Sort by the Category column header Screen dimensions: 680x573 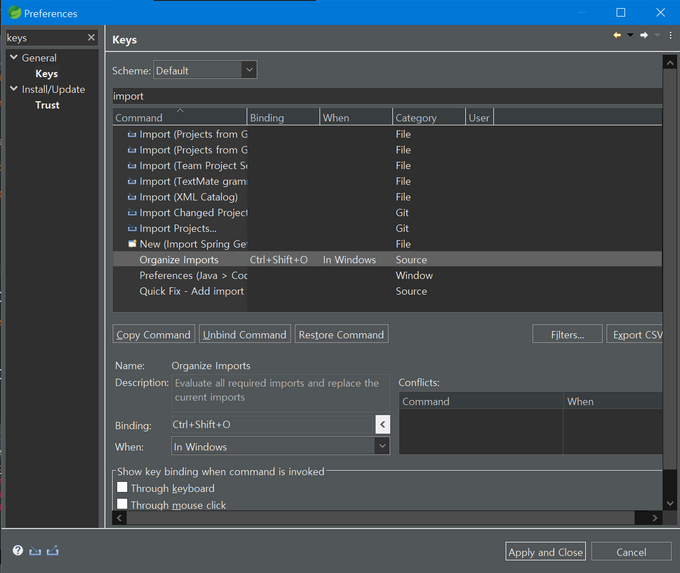point(428,117)
